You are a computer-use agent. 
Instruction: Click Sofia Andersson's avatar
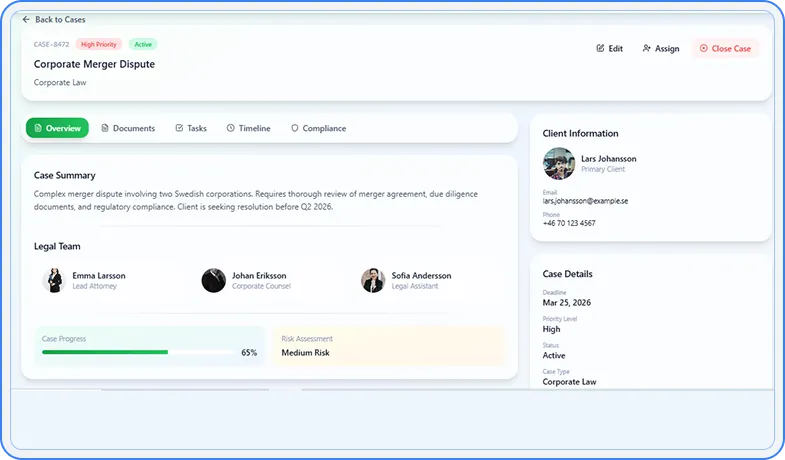point(372,280)
